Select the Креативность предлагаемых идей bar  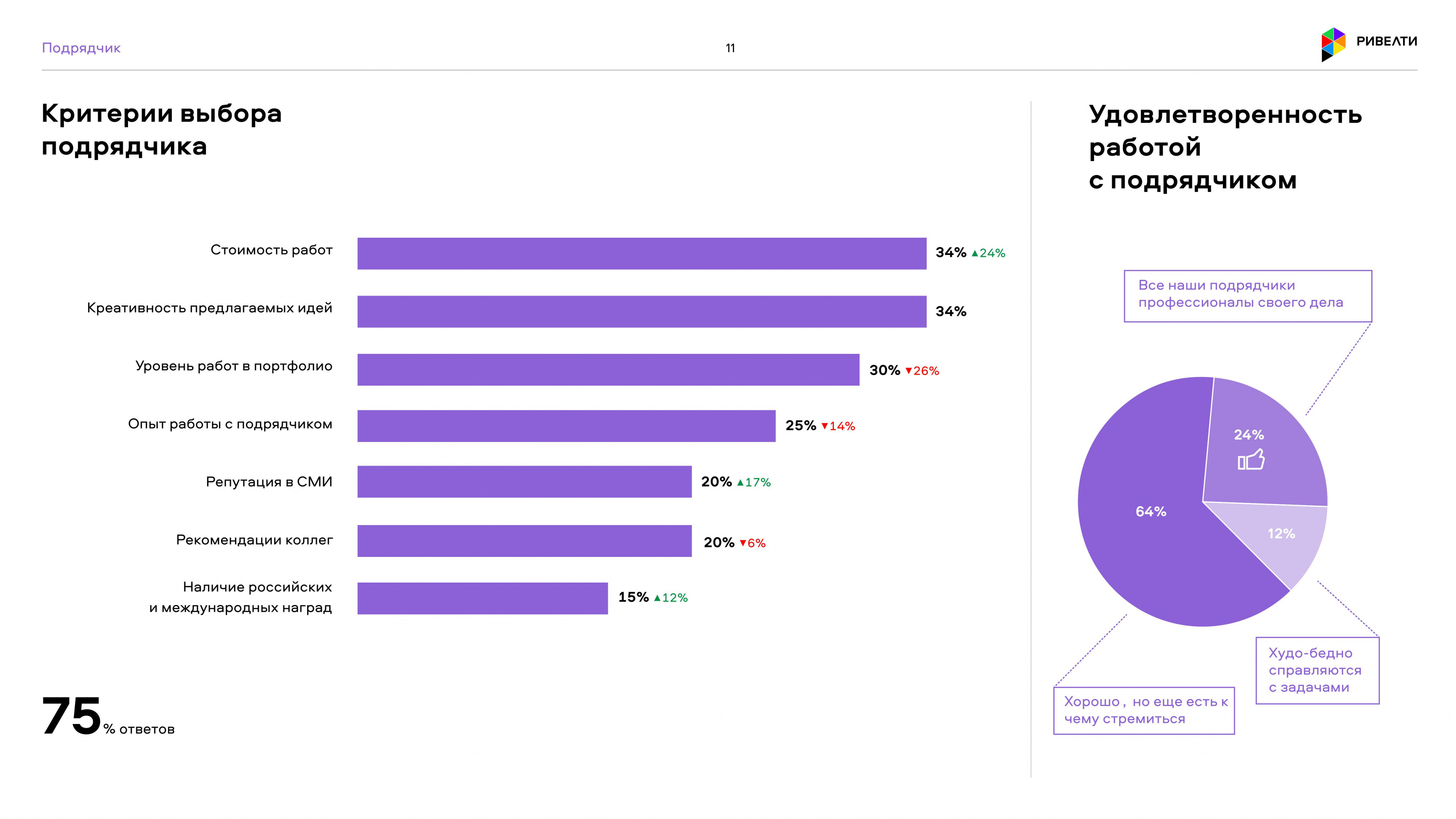[x=642, y=312]
